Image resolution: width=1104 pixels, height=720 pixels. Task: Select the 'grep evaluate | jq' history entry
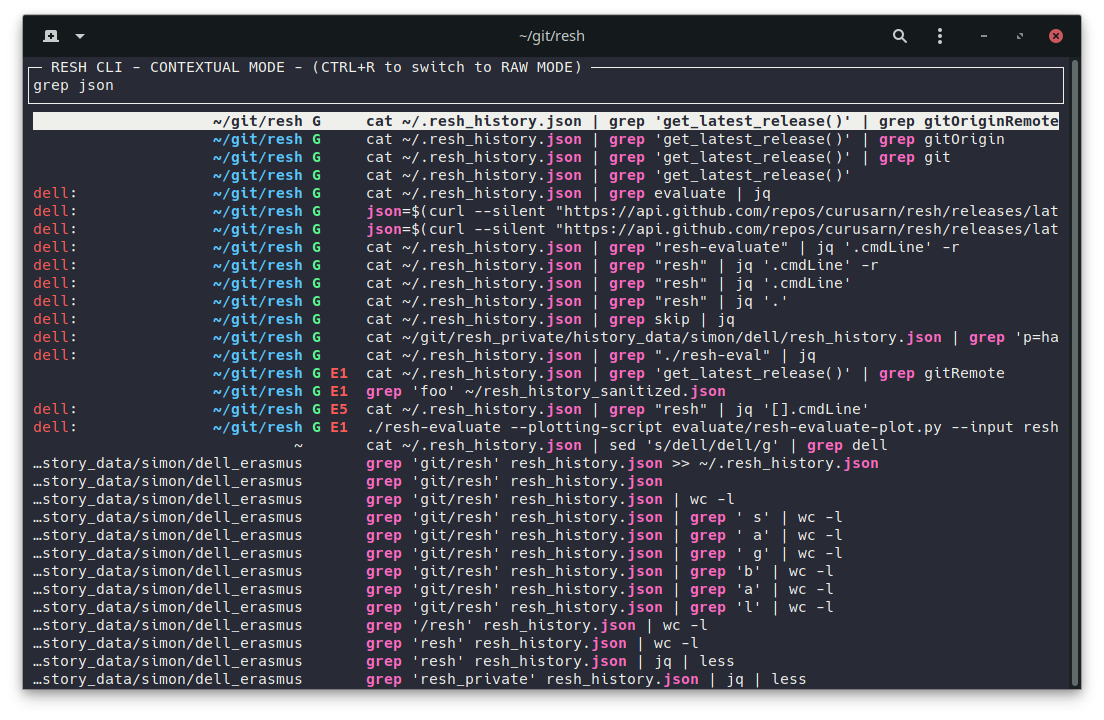pos(568,194)
